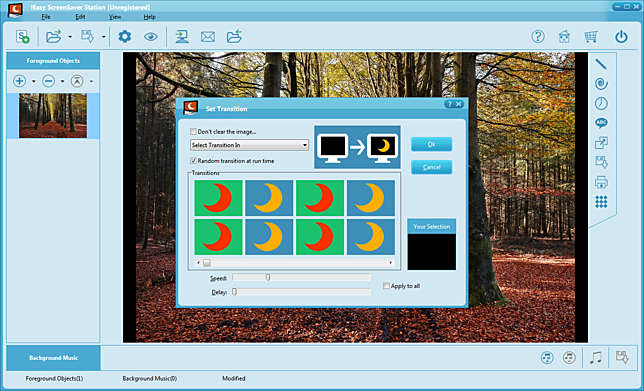Select the top-right orange moon transition thumbnail
The width and height of the screenshot is (644, 391).
(x=371, y=198)
